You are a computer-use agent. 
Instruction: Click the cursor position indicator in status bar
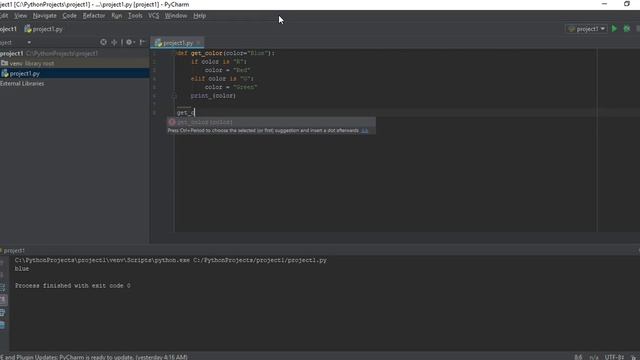pyautogui.click(x=578, y=357)
